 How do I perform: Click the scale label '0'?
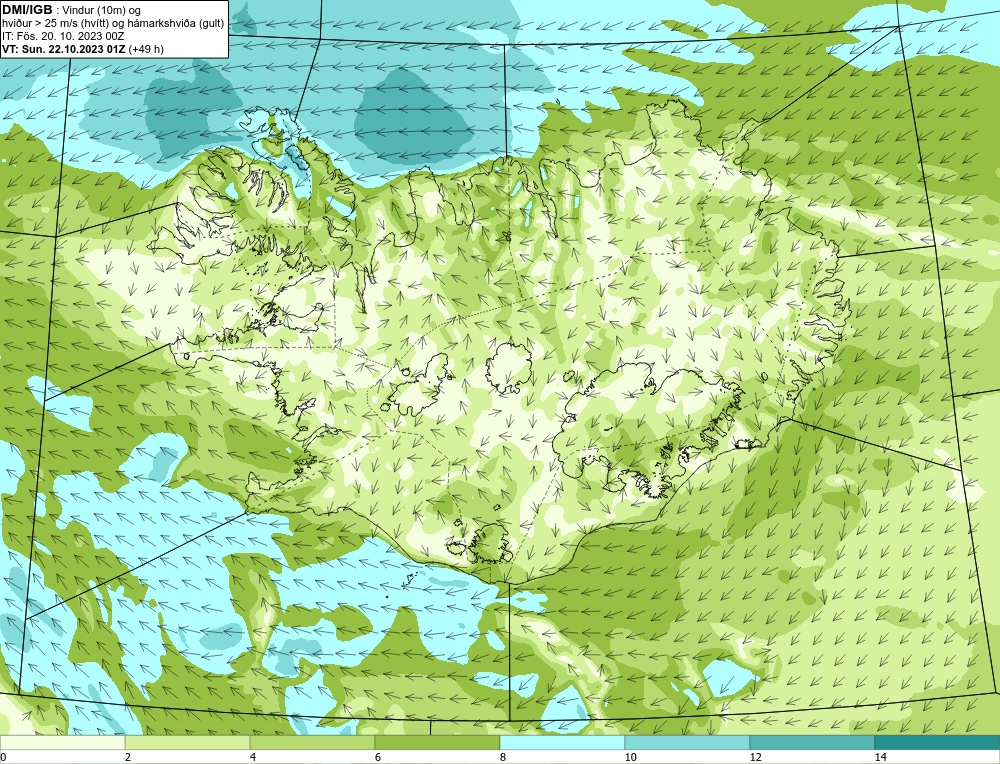pyautogui.click(x=3, y=758)
